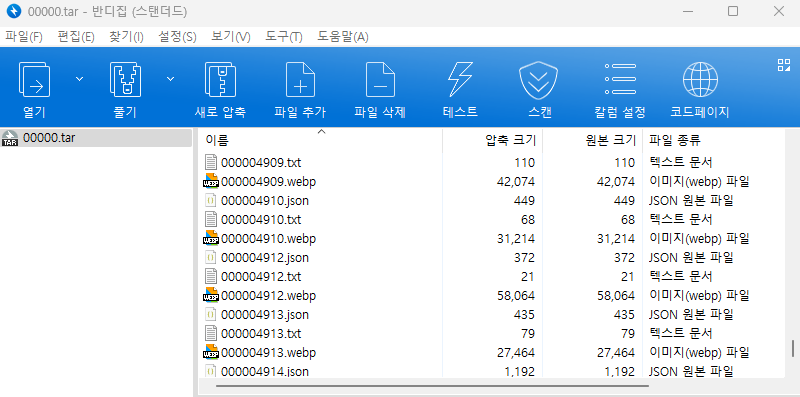Open the 설정(S) menu
This screenshot has width=800, height=397.
coord(177,37)
